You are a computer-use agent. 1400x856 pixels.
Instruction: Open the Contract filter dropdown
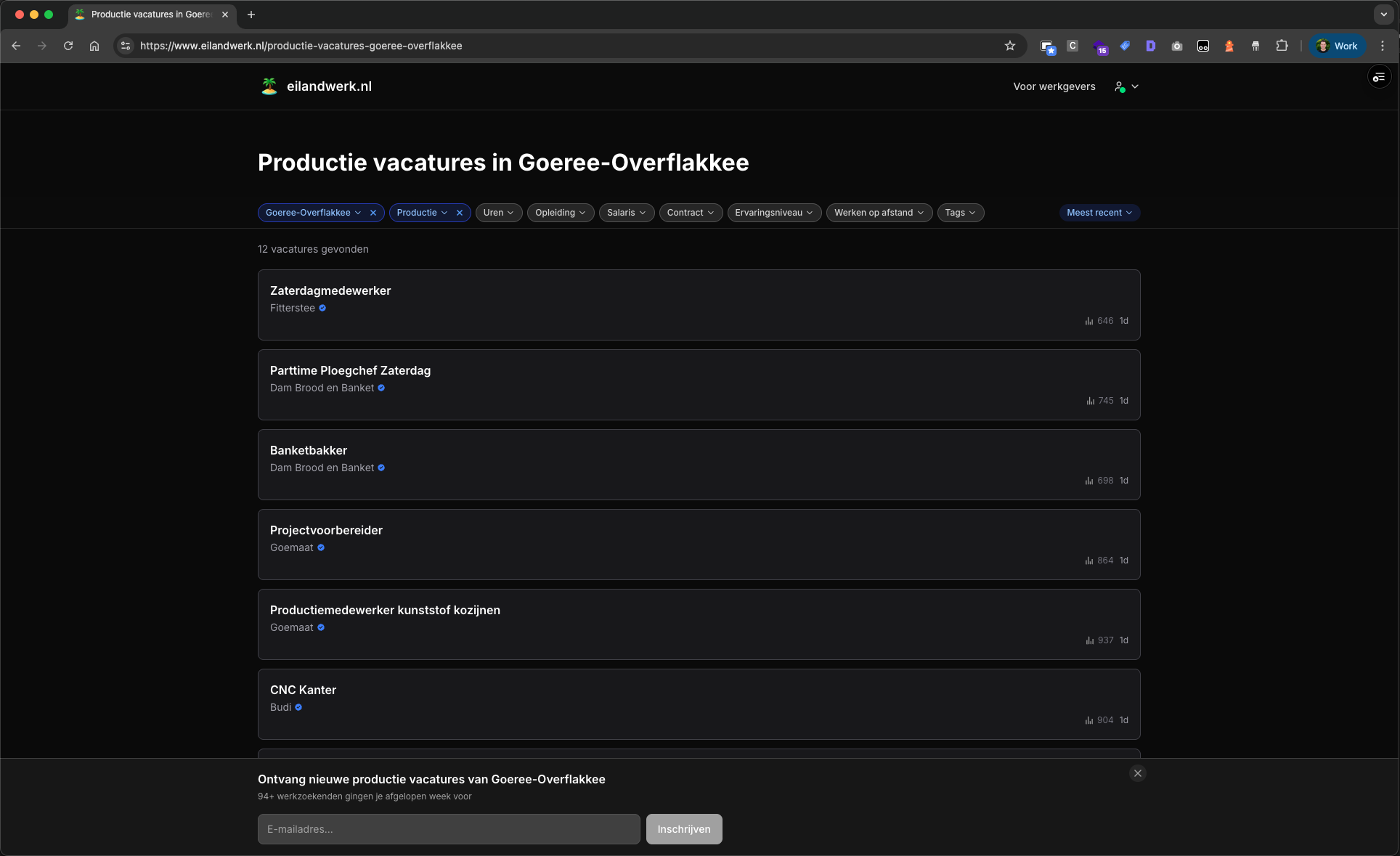click(690, 213)
